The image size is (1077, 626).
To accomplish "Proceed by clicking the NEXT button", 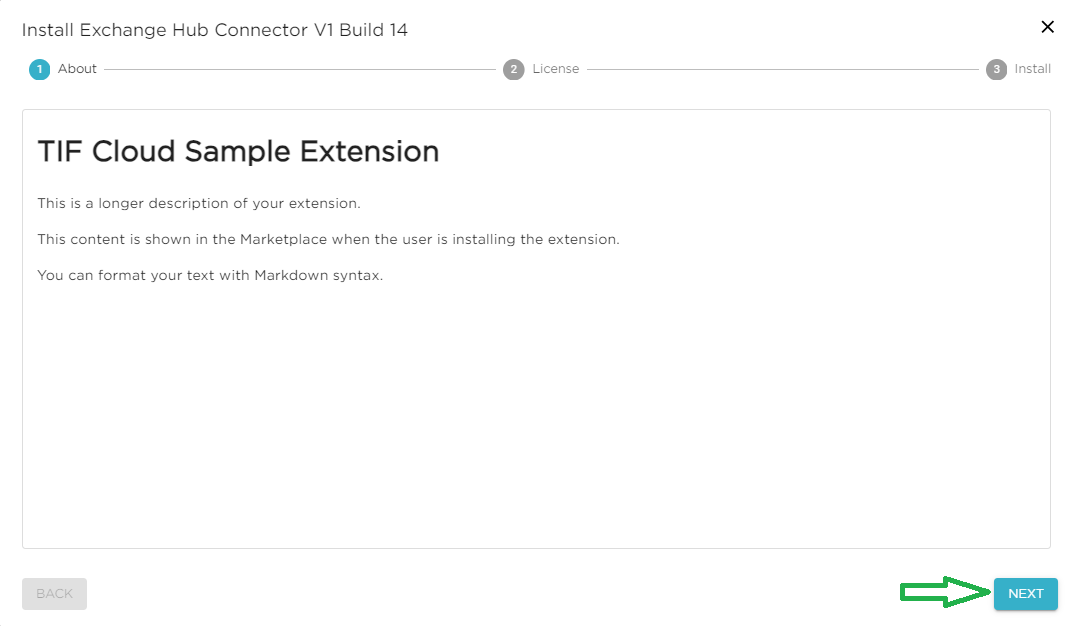I will pyautogui.click(x=1025, y=593).
